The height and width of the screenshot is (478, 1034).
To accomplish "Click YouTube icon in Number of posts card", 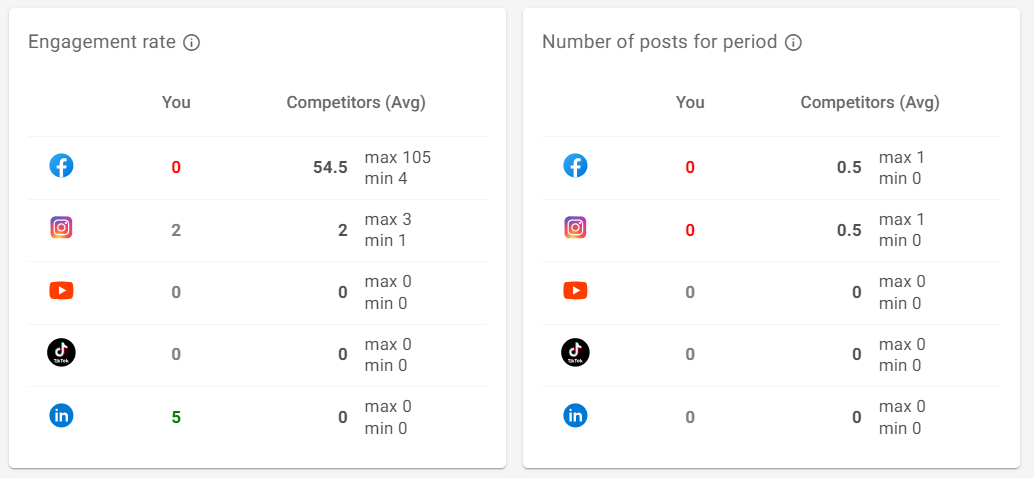I will pyautogui.click(x=575, y=290).
